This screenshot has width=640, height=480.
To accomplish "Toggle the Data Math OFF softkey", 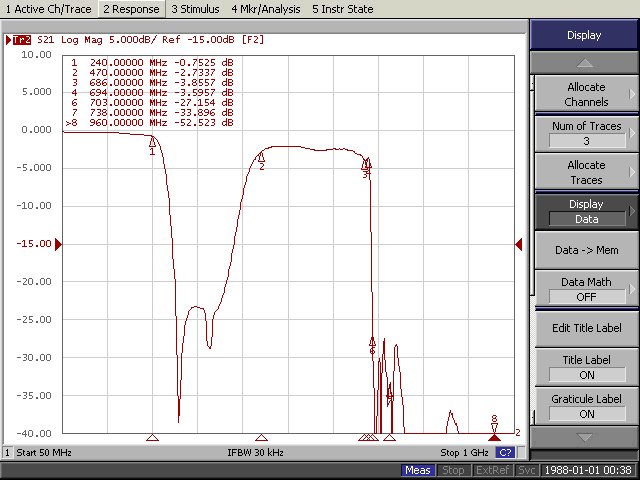I will pyautogui.click(x=586, y=290).
